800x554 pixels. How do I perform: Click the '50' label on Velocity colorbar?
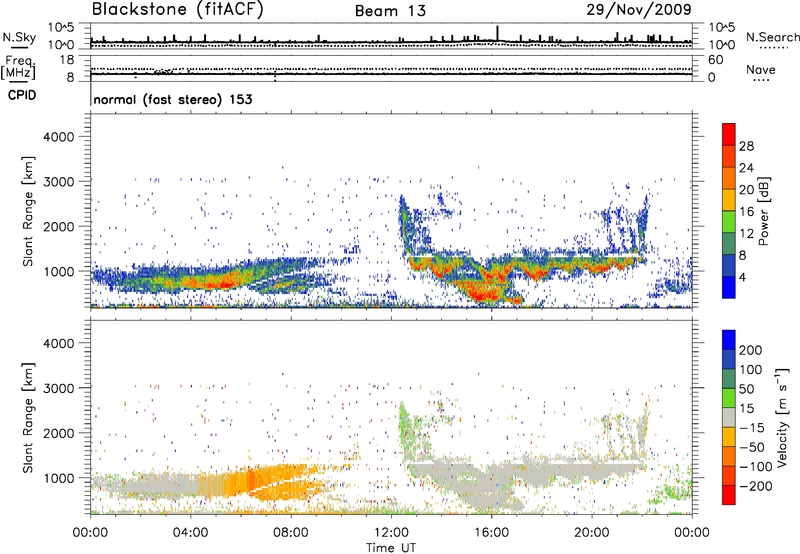[747, 389]
